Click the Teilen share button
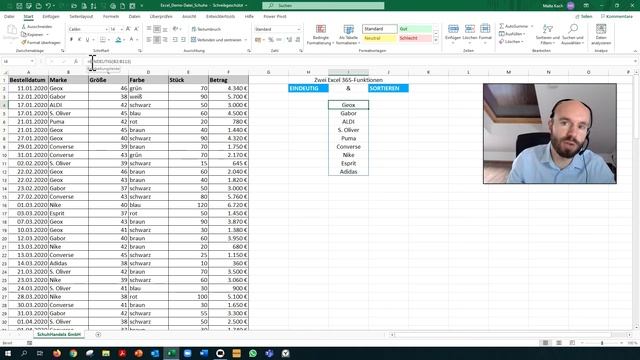640x360 pixels. point(584,16)
